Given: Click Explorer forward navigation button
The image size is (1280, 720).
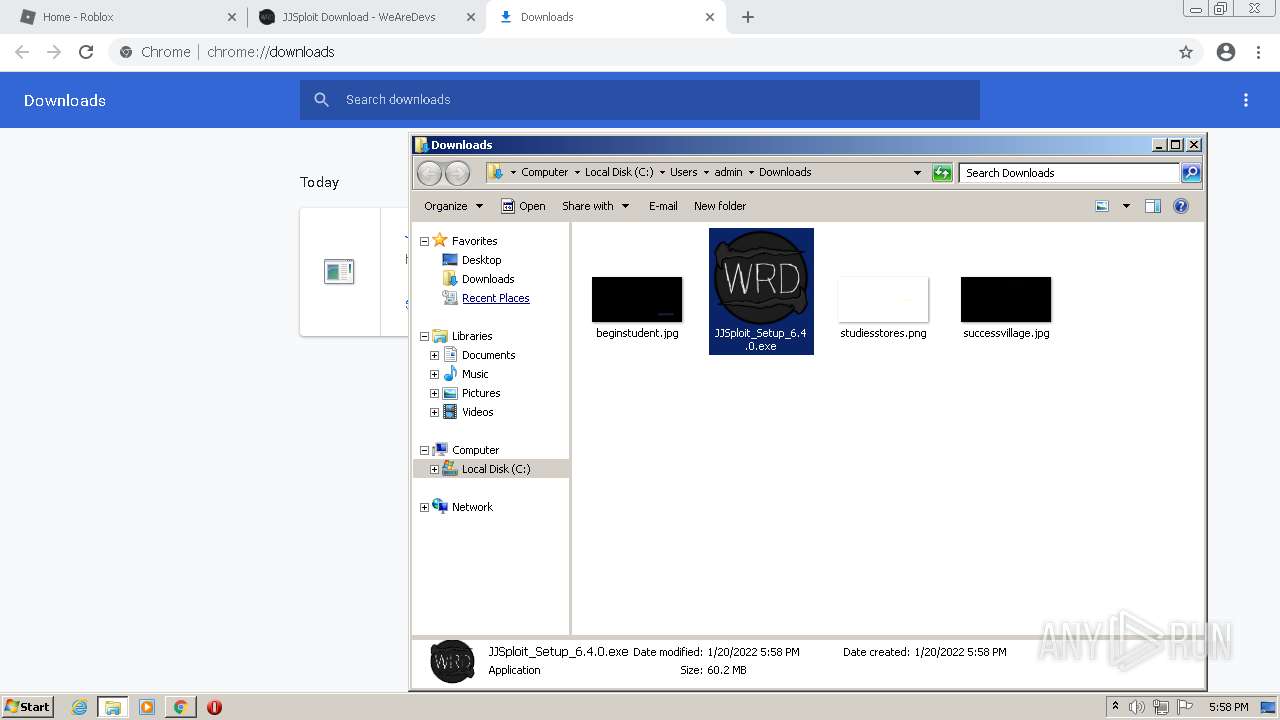Looking at the screenshot, I should tap(457, 173).
